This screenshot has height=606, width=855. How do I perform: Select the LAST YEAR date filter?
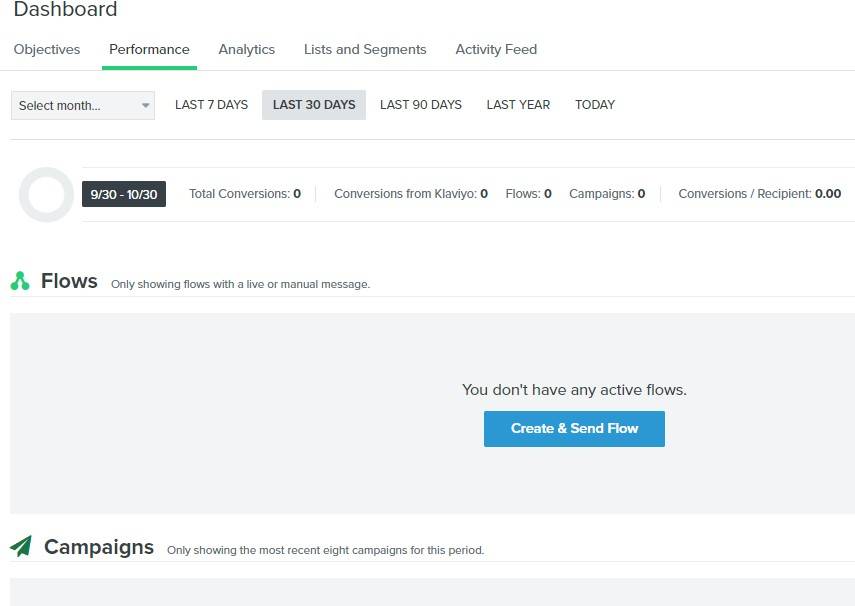pos(518,104)
